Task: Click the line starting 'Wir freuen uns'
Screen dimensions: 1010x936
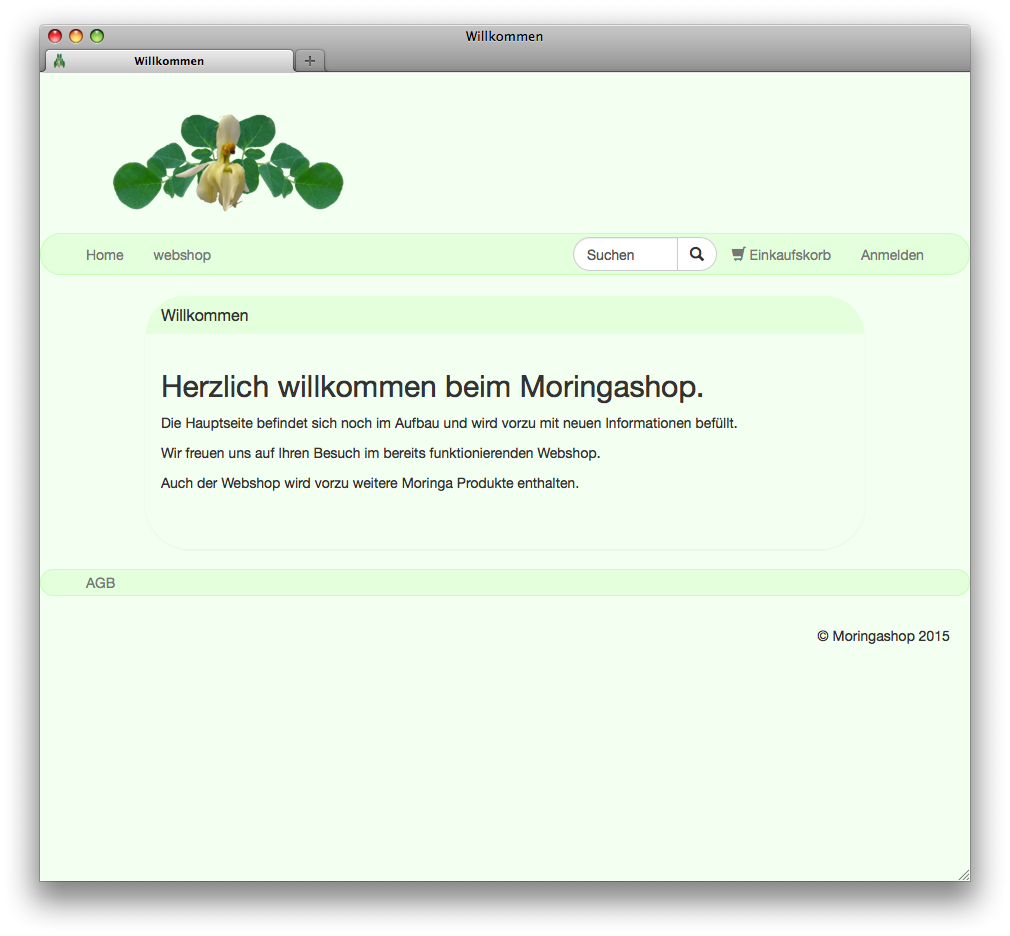Action: click(380, 453)
